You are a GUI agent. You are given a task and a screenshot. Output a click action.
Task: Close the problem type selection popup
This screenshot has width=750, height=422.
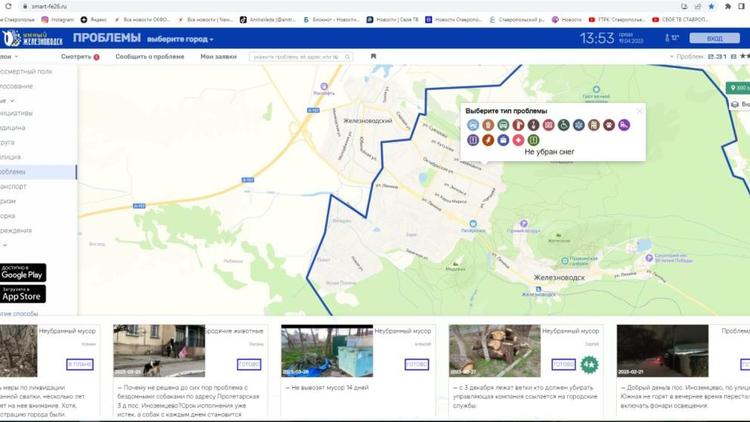[x=640, y=111]
